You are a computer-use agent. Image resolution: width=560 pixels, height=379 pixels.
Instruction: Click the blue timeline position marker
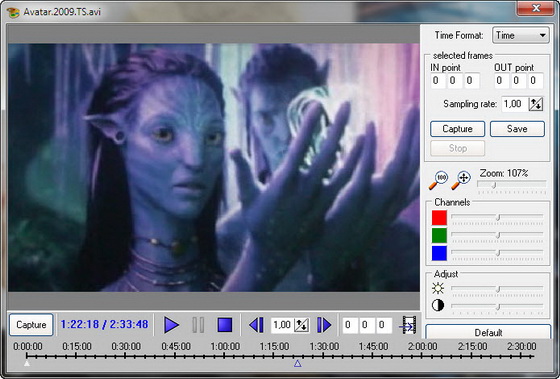point(298,363)
